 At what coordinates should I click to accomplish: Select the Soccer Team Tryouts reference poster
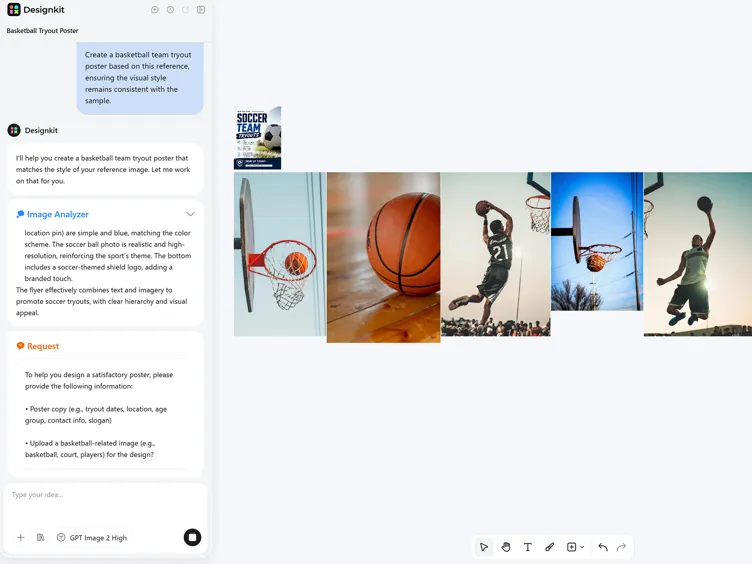[258, 138]
